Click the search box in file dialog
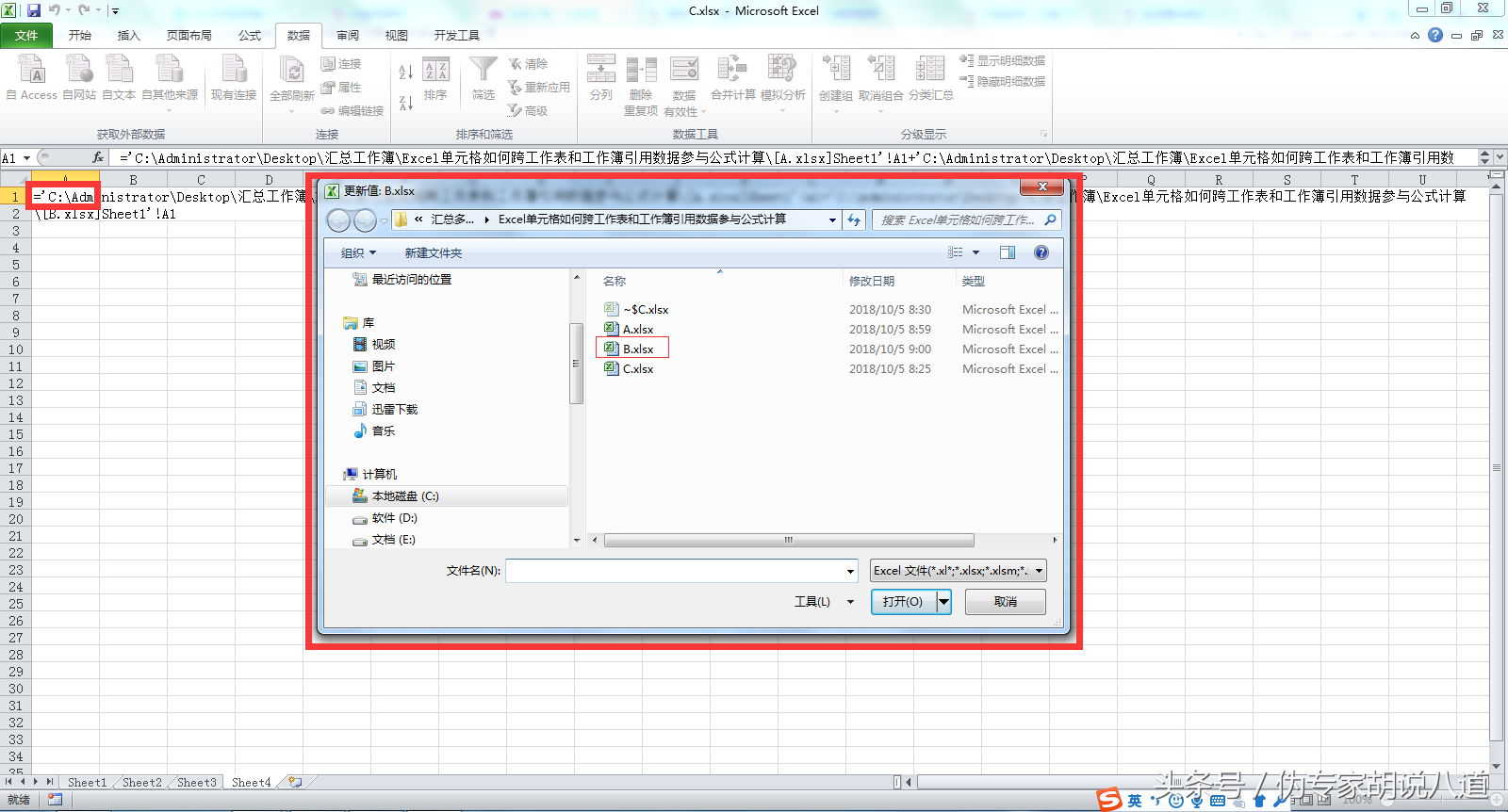1508x812 pixels. 967,219
